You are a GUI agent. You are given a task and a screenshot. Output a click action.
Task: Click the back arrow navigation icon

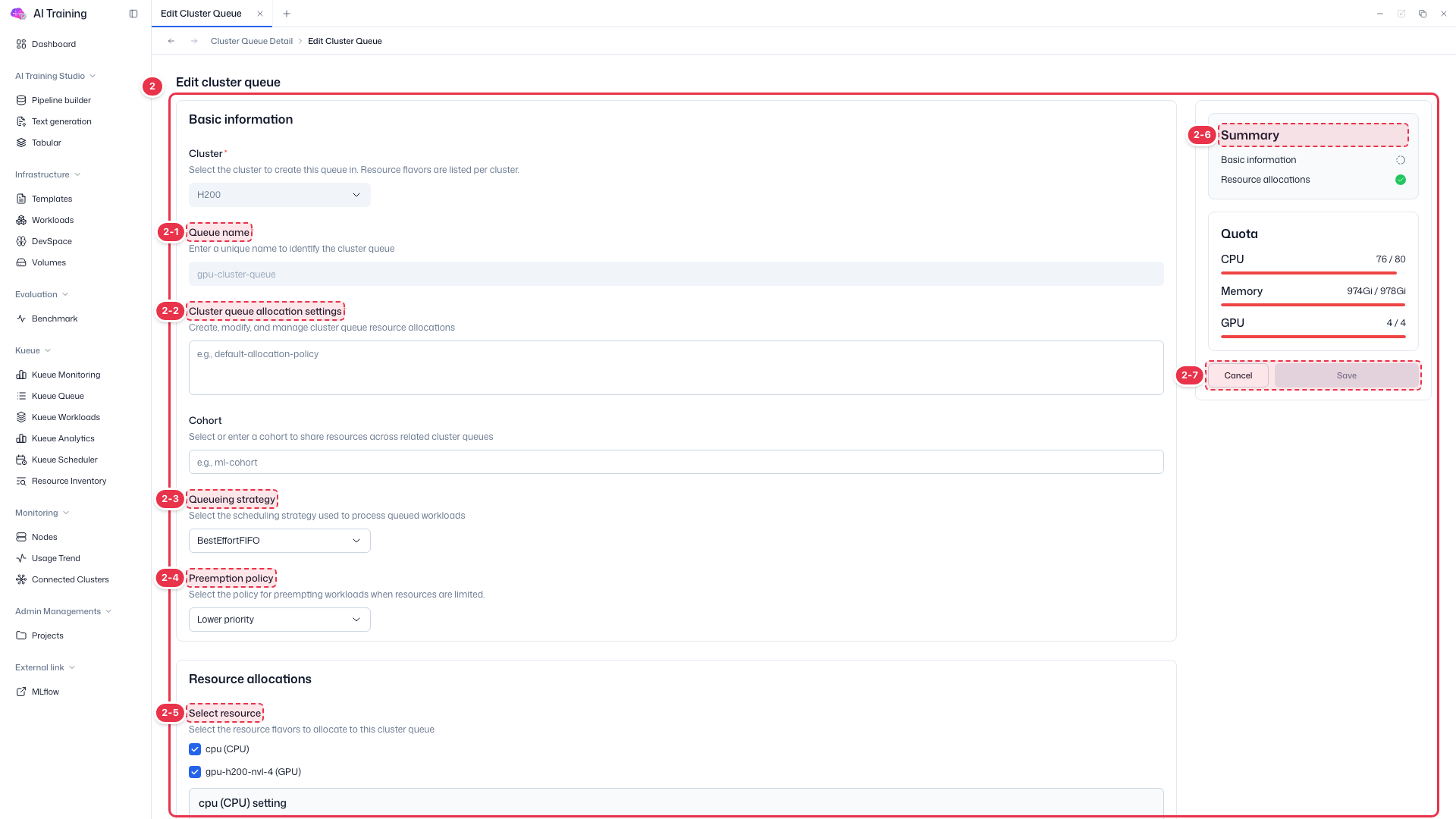pos(171,41)
